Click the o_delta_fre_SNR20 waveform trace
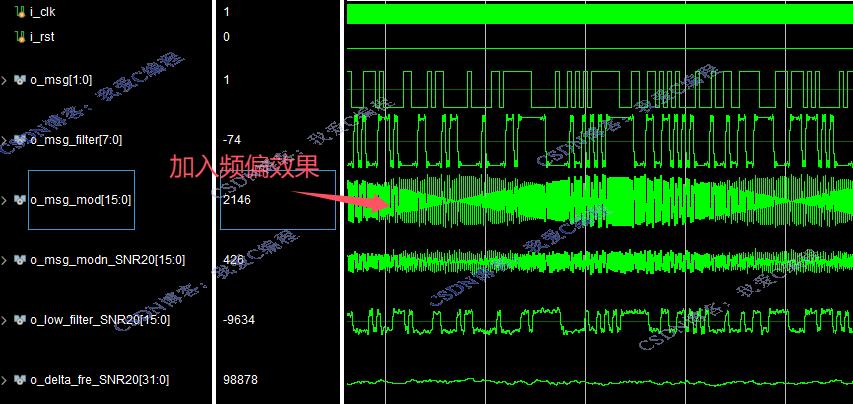 tap(599, 382)
